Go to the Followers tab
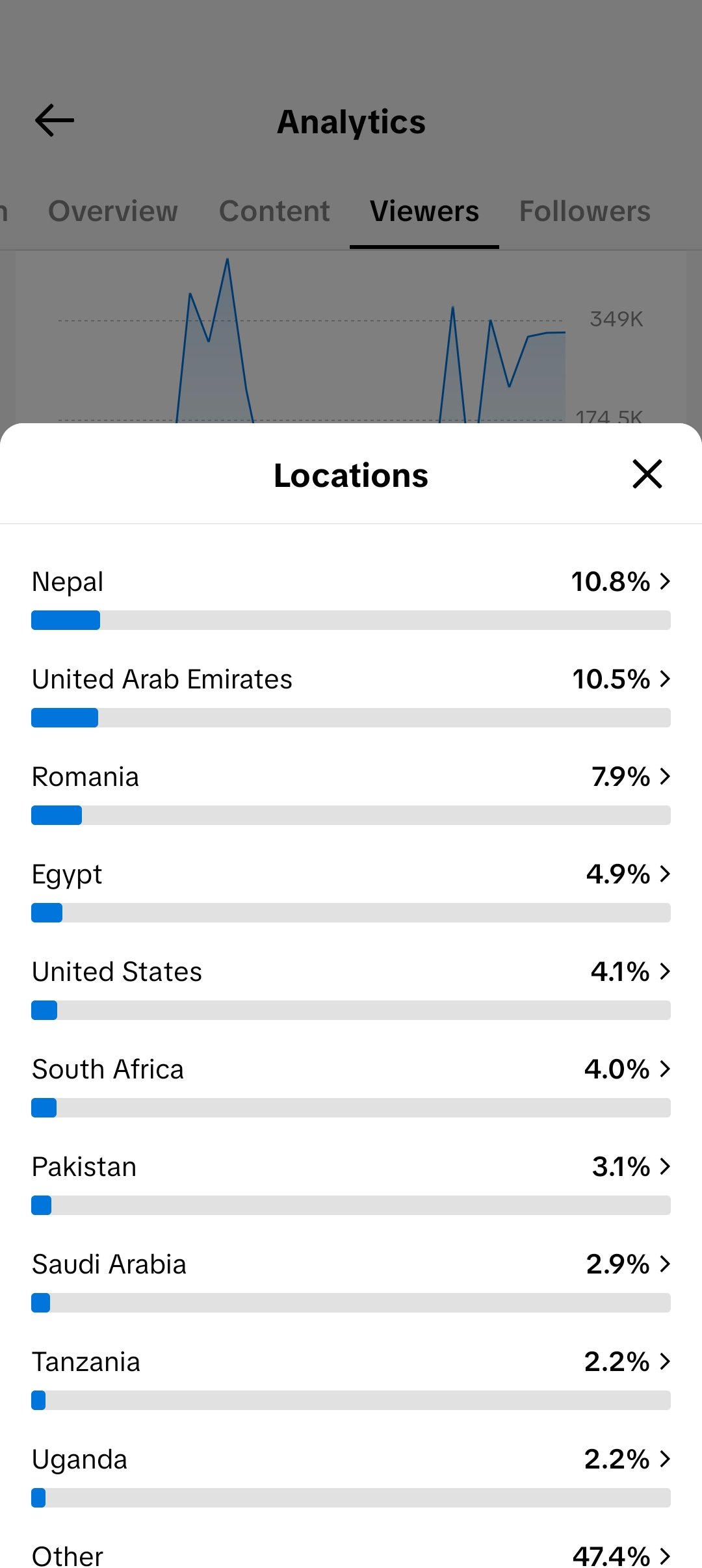The width and height of the screenshot is (702, 1568). pos(585,211)
